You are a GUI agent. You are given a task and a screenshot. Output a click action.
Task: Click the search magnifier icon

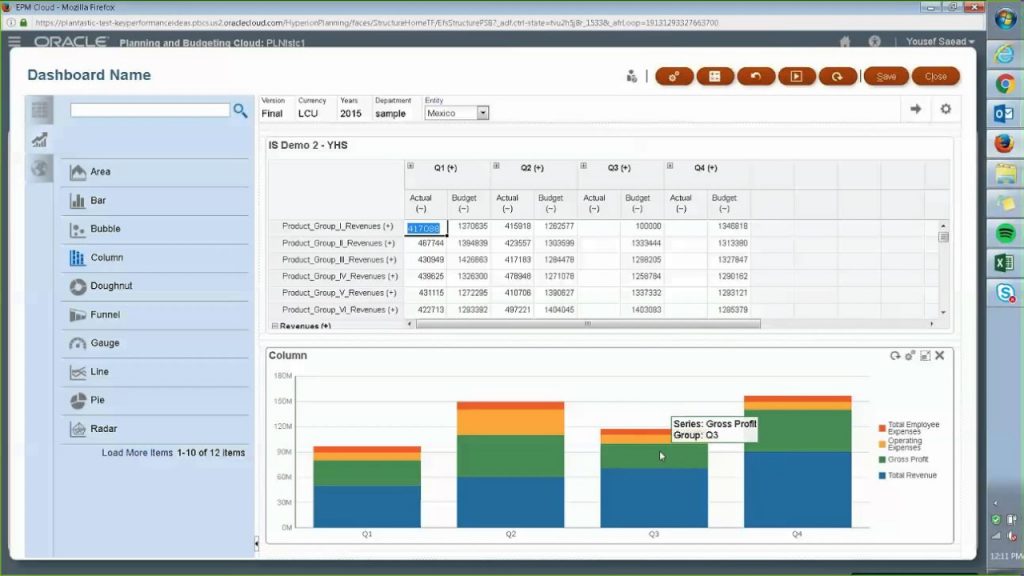tap(240, 110)
